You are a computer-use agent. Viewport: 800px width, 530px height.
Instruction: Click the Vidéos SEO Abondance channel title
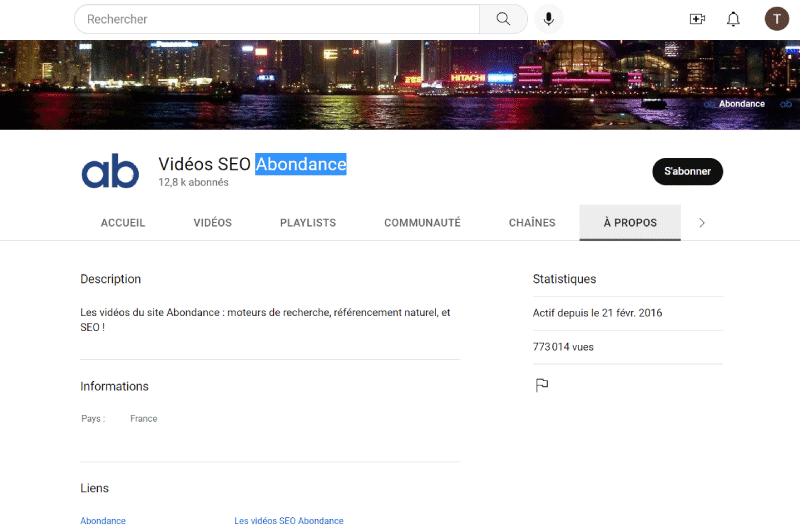[x=252, y=164]
